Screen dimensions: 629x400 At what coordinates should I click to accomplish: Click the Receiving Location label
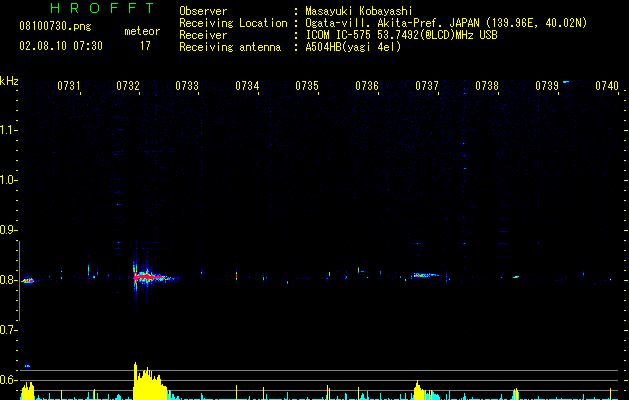(233, 23)
